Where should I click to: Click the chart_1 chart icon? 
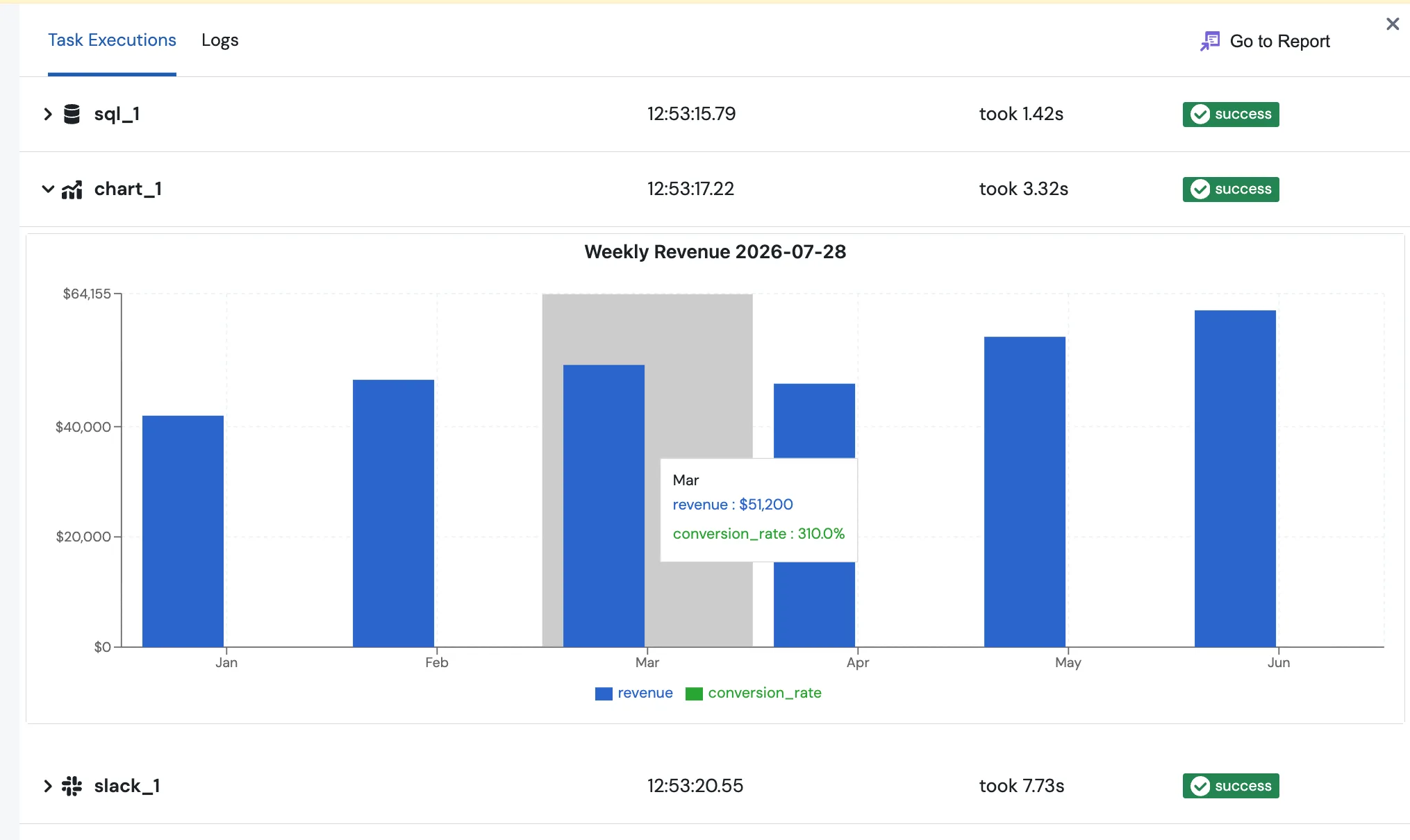(72, 189)
